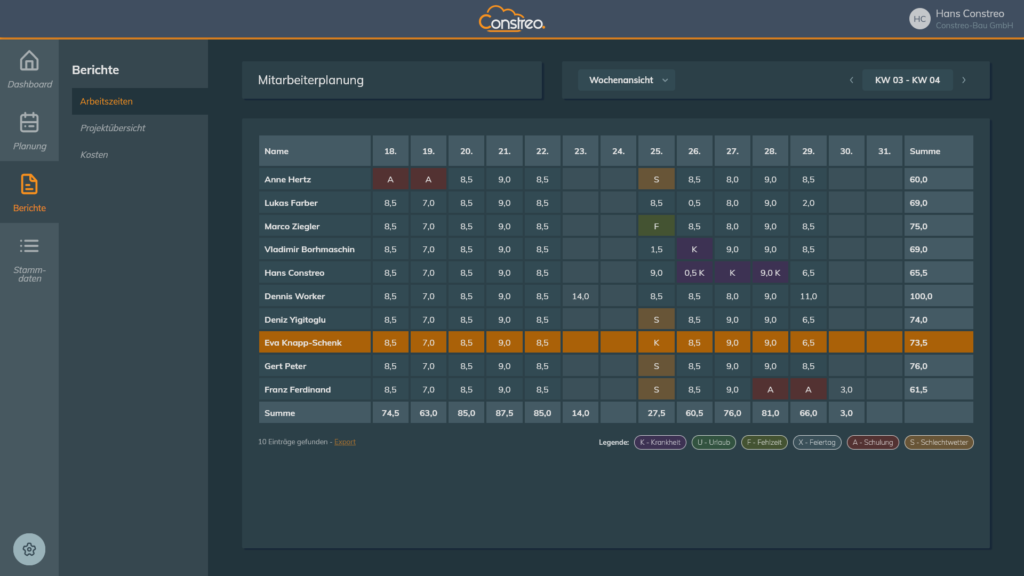Select day 18. column header
Viewport: 1024px width, 576px height.
point(391,151)
